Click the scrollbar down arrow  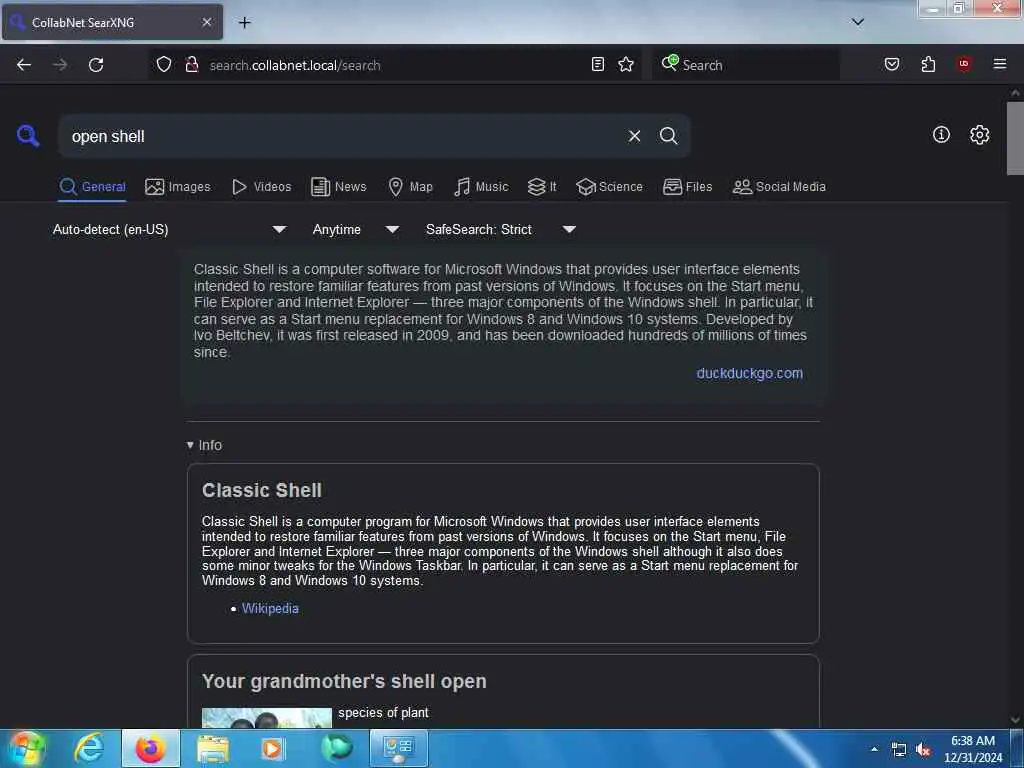(1015, 720)
